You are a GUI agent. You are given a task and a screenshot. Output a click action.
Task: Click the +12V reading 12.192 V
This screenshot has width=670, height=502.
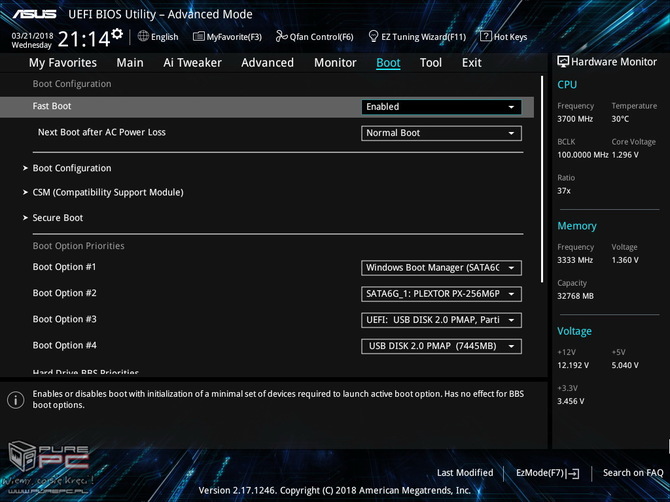[573, 365]
